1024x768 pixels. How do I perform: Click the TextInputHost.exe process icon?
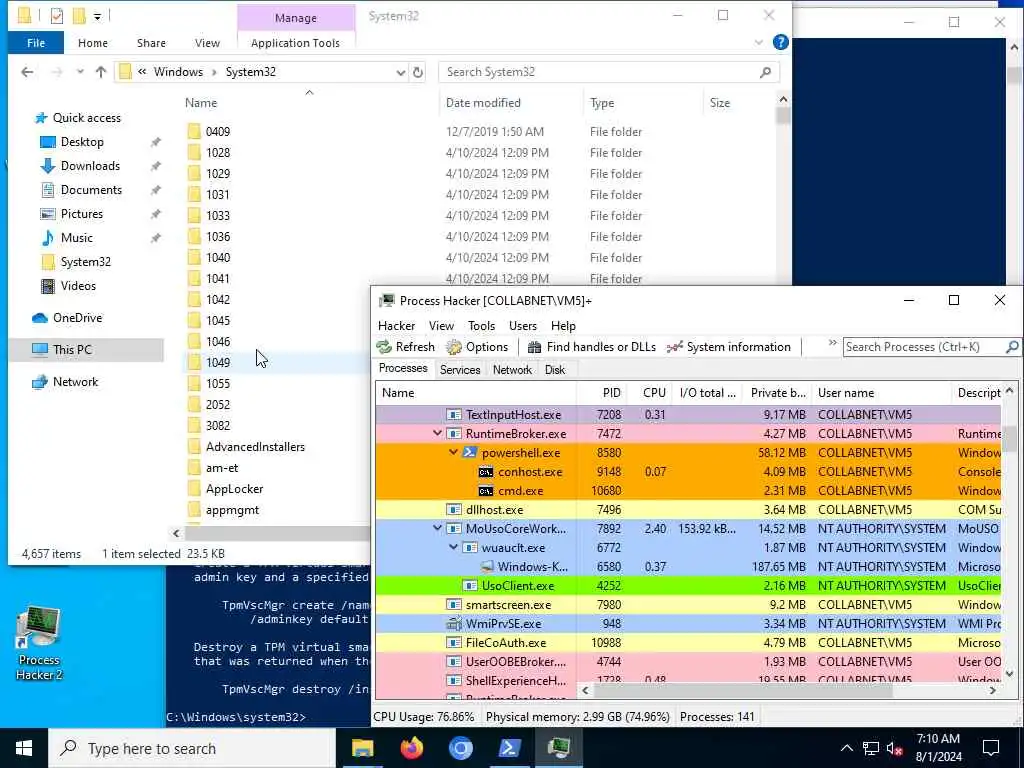(x=454, y=415)
